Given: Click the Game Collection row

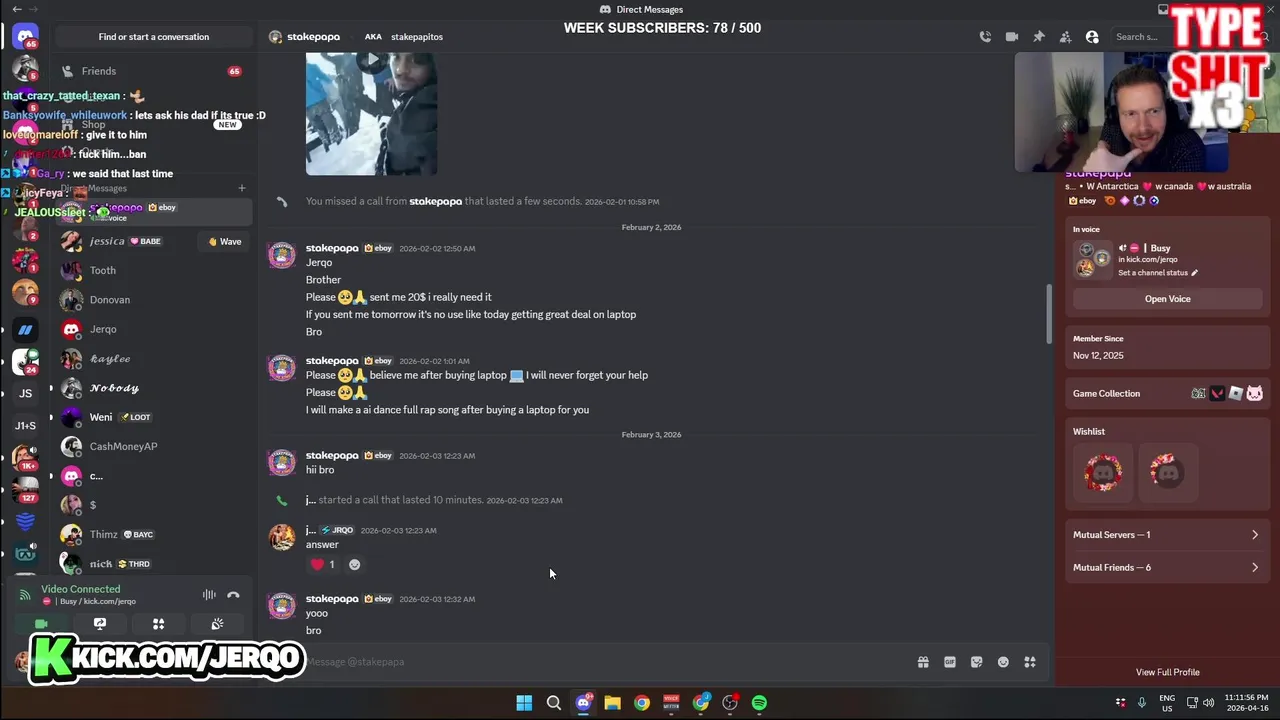Looking at the screenshot, I should 1167,394.
